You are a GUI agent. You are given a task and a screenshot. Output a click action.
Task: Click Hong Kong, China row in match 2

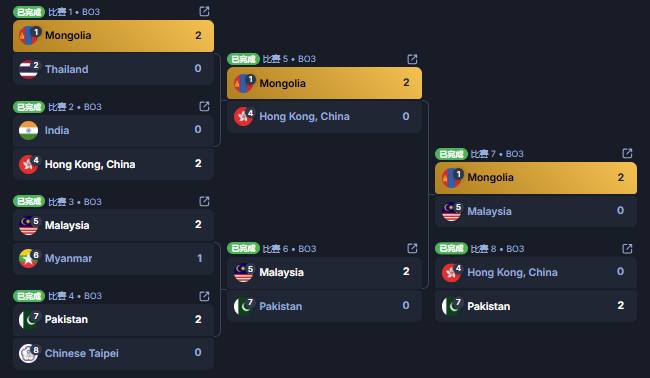tap(113, 164)
